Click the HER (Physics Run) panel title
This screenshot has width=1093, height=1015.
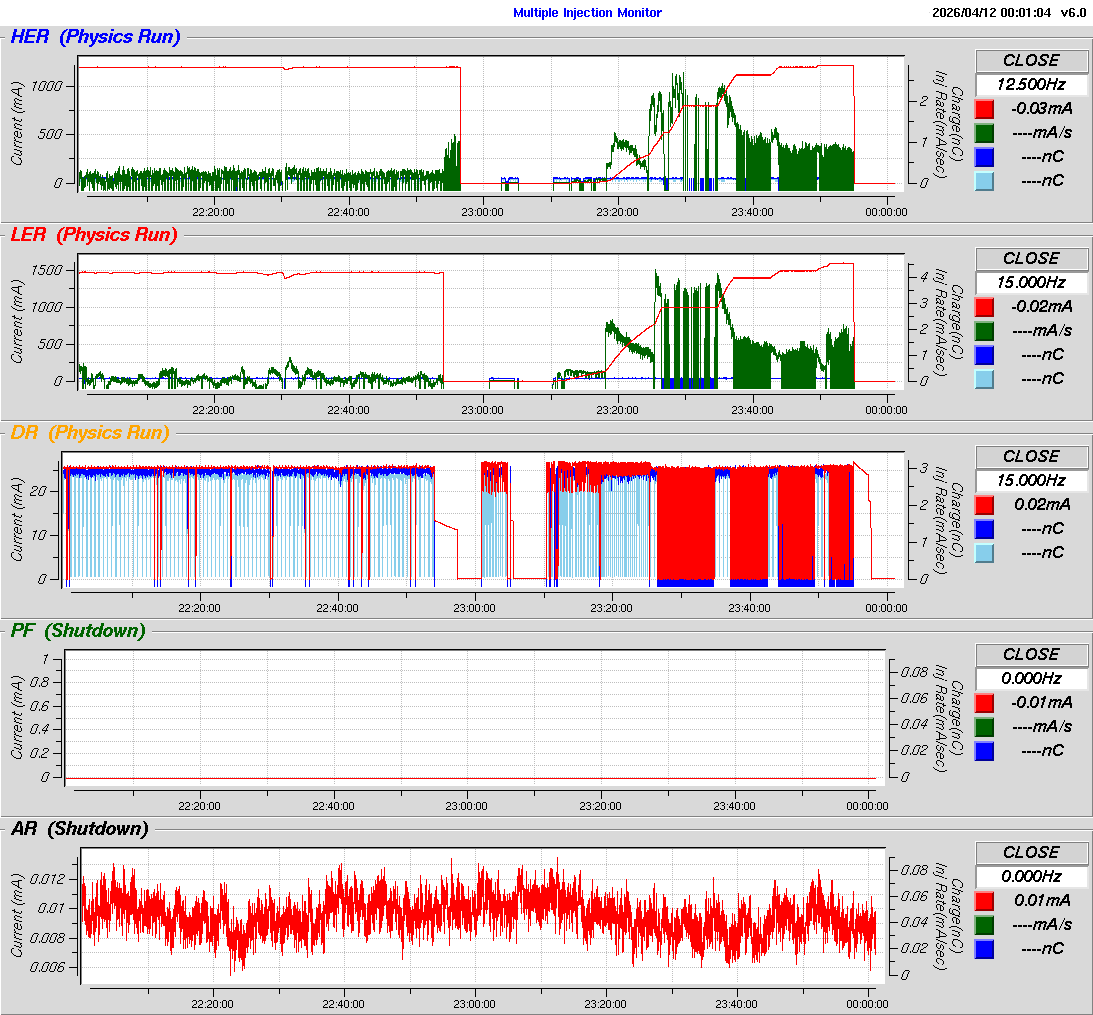[x=95, y=38]
